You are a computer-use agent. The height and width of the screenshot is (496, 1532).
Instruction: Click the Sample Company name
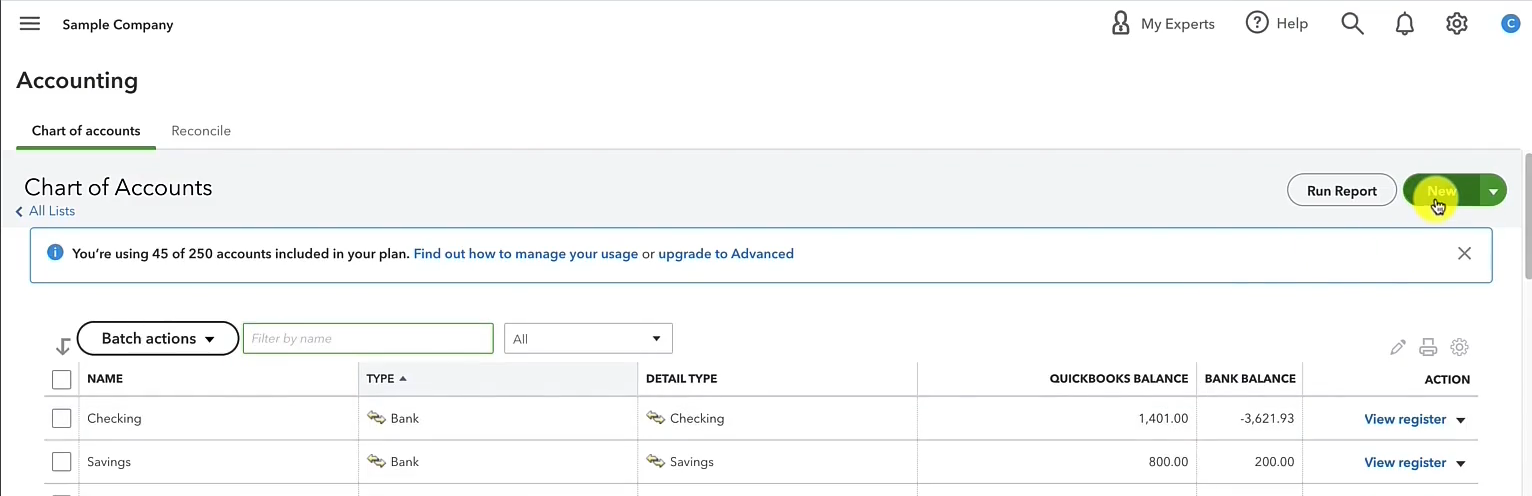point(118,25)
